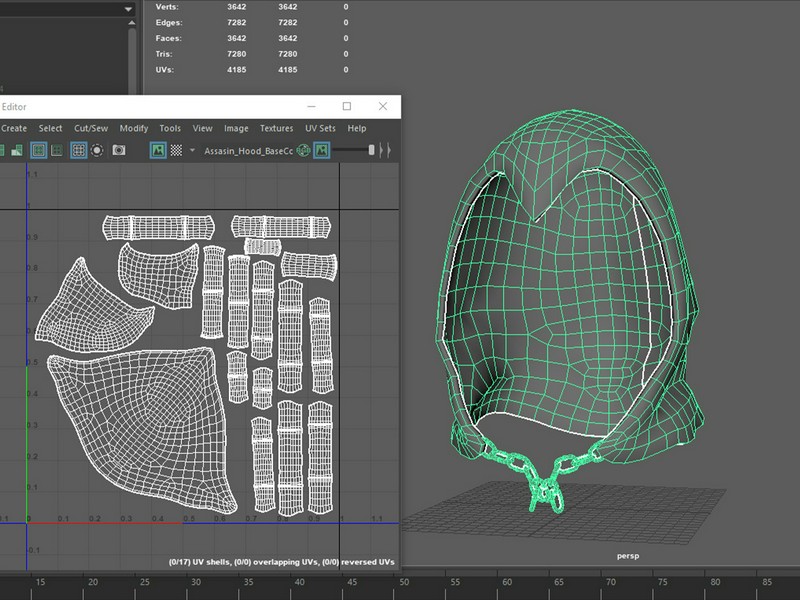This screenshot has width=800, height=600.
Task: Click the Edges count 7282 value
Action: 237,22
